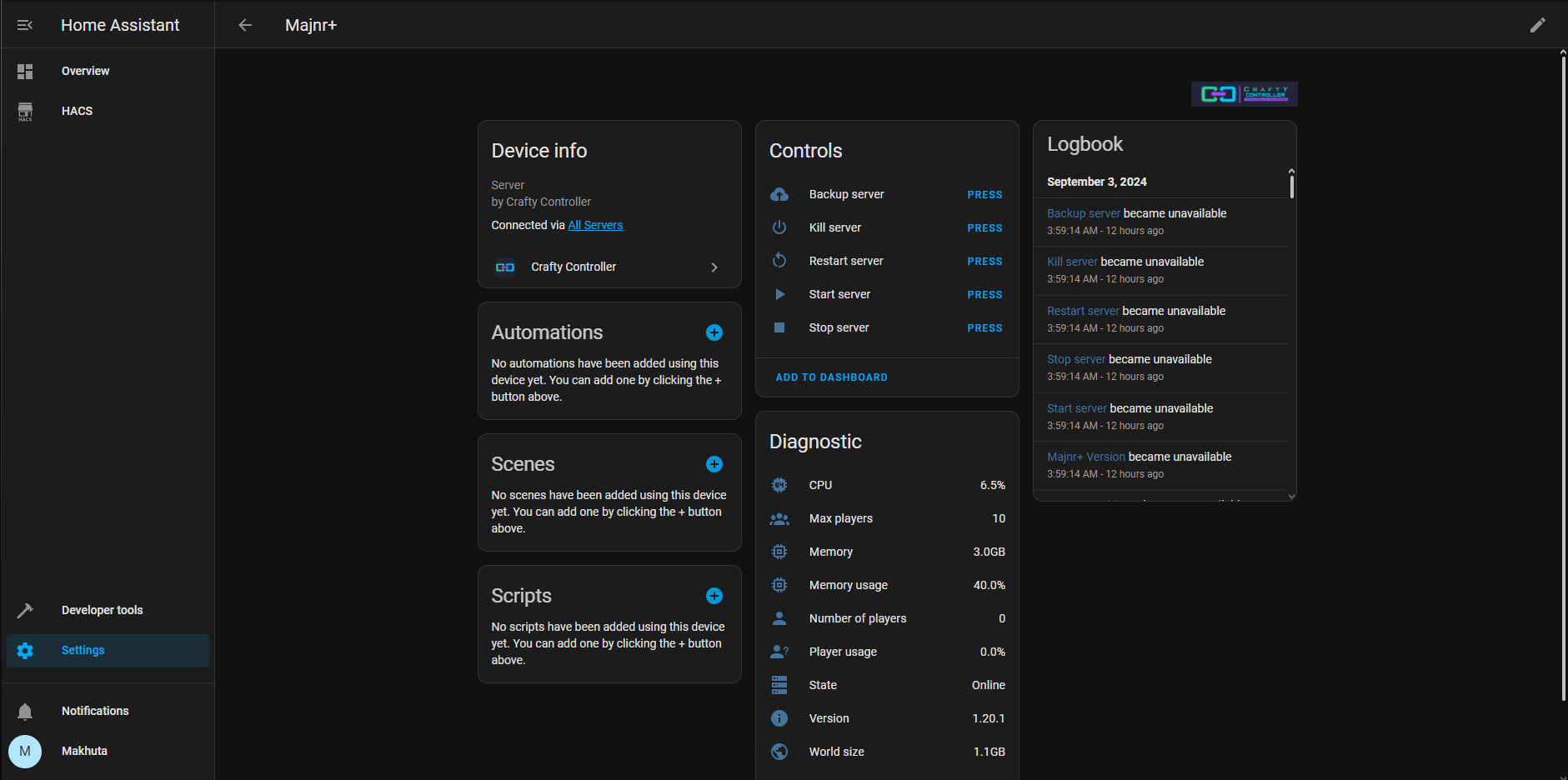Image resolution: width=1568 pixels, height=780 pixels.
Task: Click the Crafty Controller logo at top right
Action: point(1245,94)
